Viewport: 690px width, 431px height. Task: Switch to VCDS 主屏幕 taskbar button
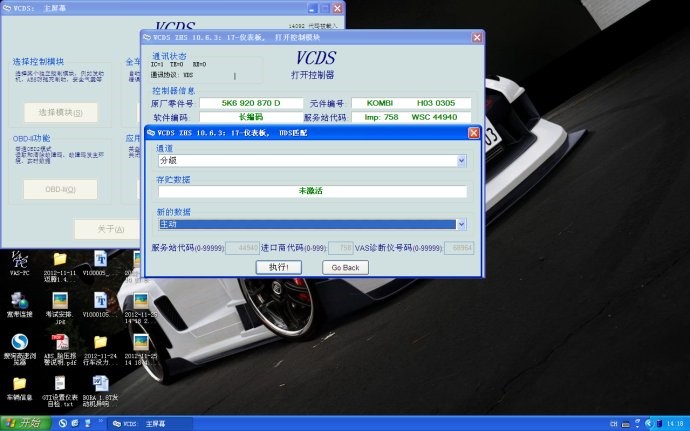pos(150,424)
